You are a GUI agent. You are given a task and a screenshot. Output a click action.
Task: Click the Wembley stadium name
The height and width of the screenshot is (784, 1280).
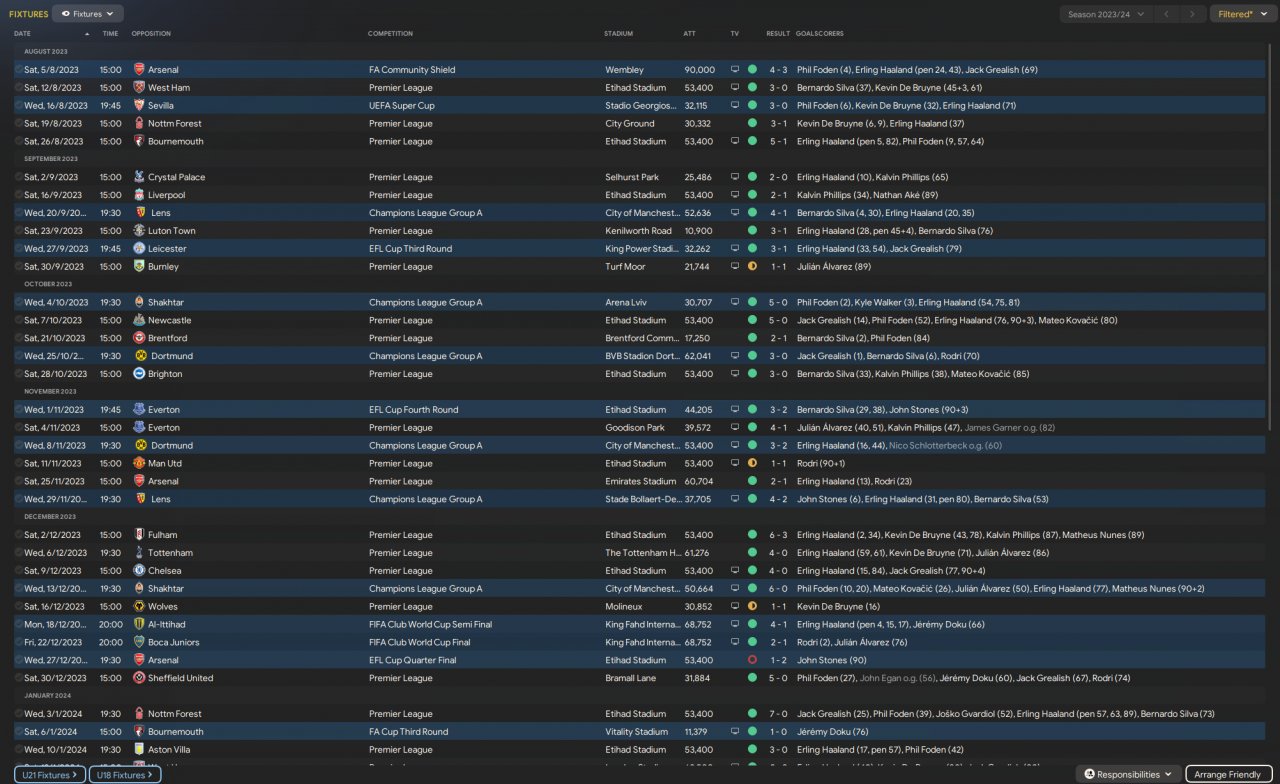622,70
